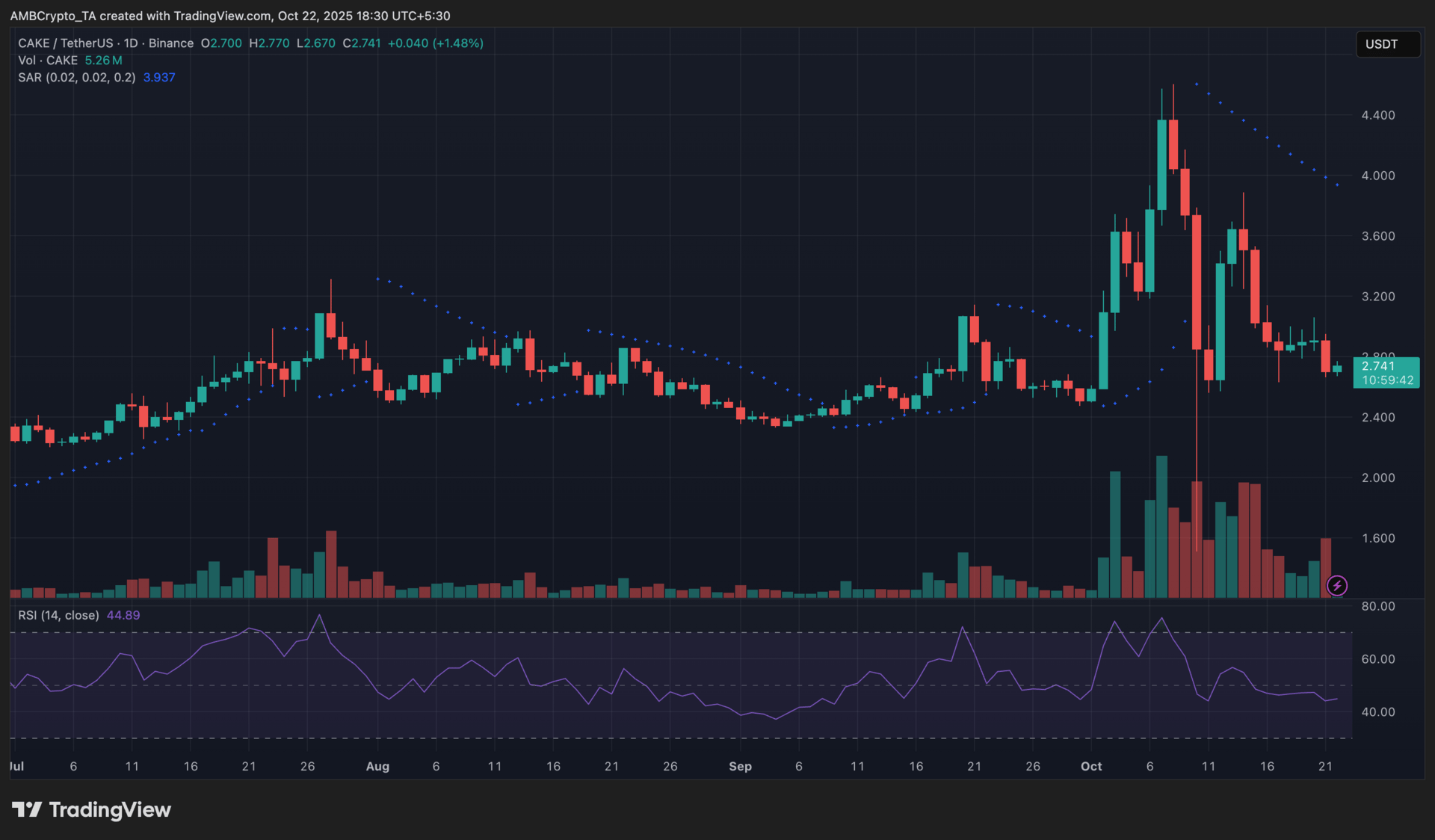The image size is (1435, 840).
Task: Click the RSI value 44.89
Action: click(123, 615)
